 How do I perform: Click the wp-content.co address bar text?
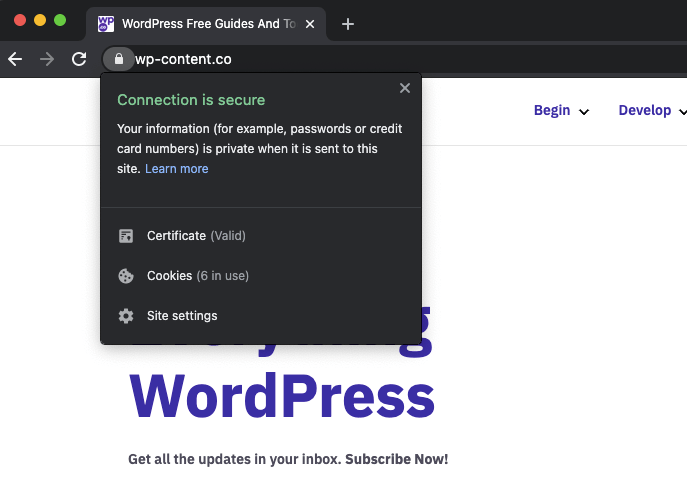tap(183, 59)
